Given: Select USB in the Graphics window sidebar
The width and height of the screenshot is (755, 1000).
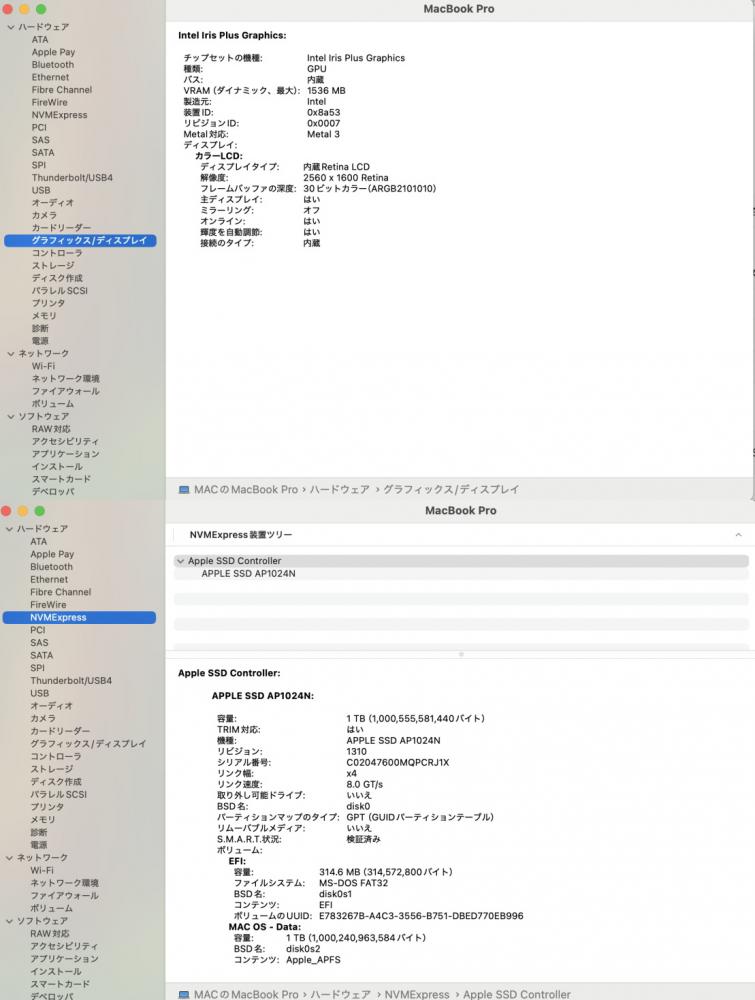Looking at the screenshot, I should point(41,190).
